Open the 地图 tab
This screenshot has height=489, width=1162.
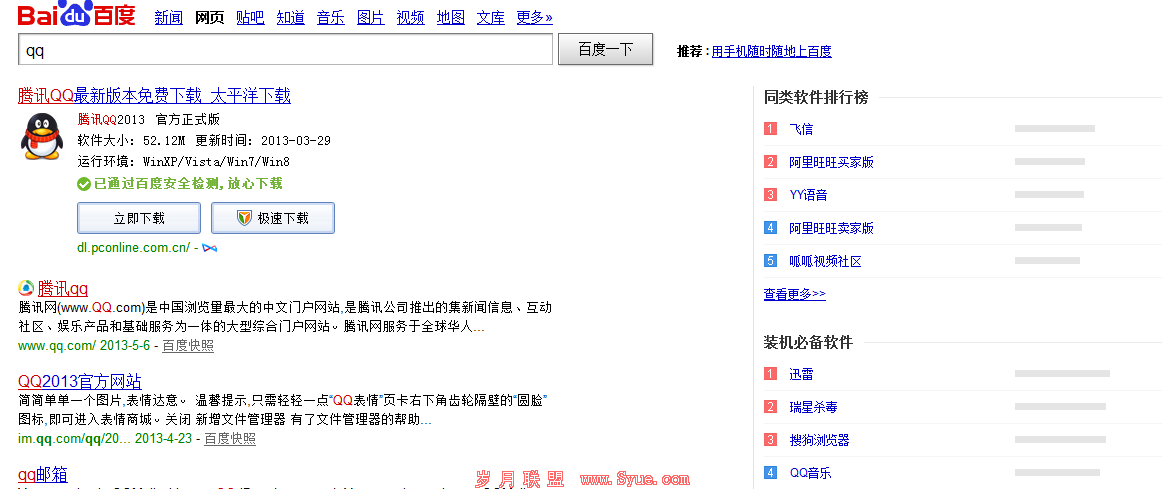click(x=451, y=17)
